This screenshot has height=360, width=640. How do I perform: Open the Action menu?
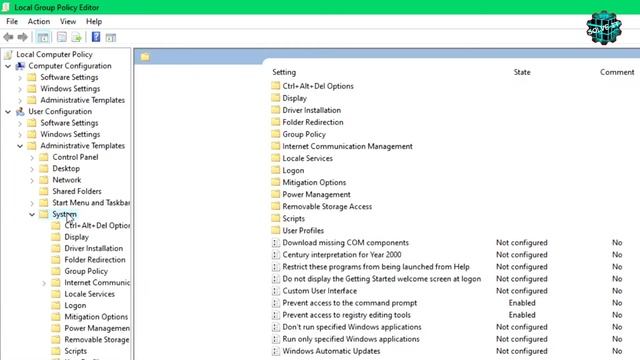click(x=39, y=22)
